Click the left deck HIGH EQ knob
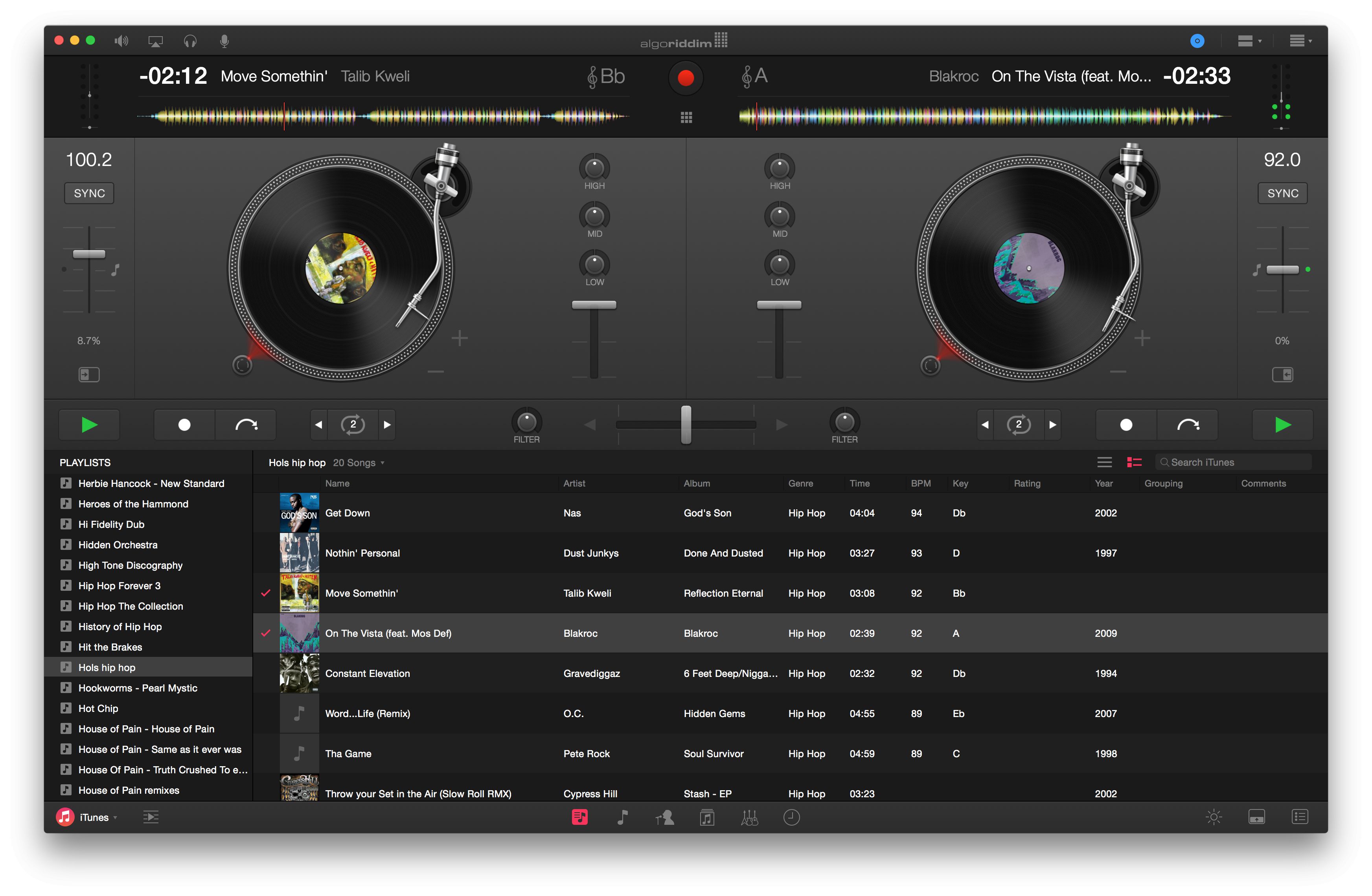1372x896 pixels. coord(594,168)
